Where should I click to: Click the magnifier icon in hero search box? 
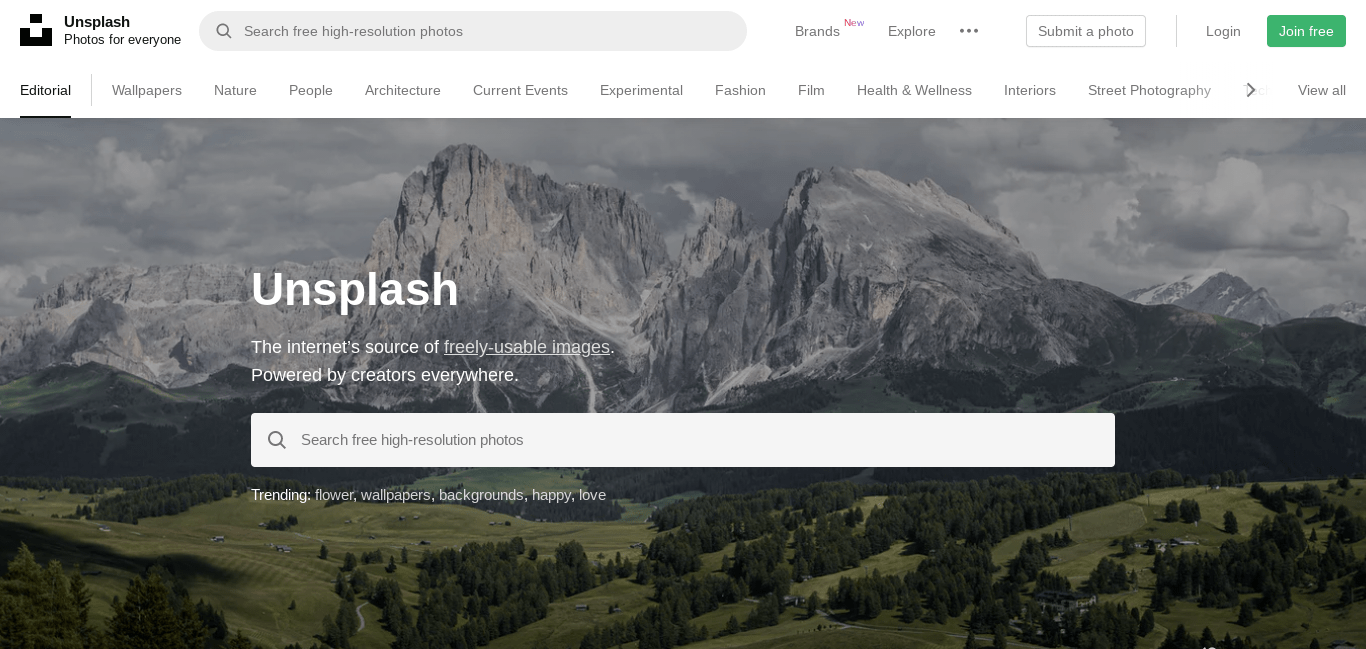[277, 440]
